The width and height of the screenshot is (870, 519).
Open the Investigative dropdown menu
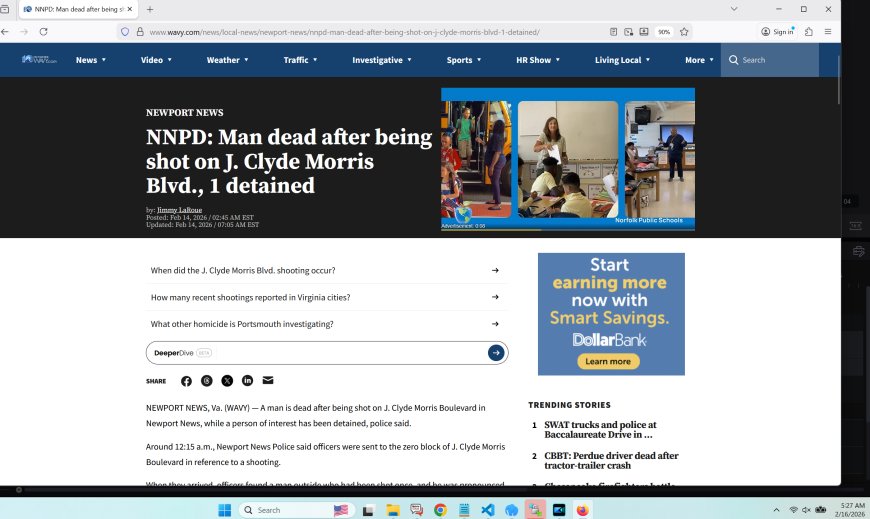coord(381,60)
